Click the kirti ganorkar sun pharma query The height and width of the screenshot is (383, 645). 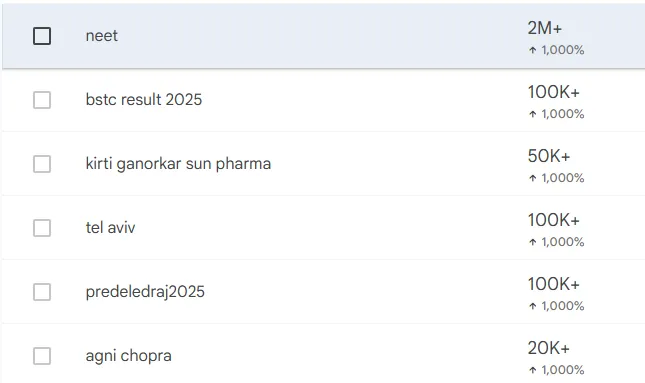tap(178, 164)
